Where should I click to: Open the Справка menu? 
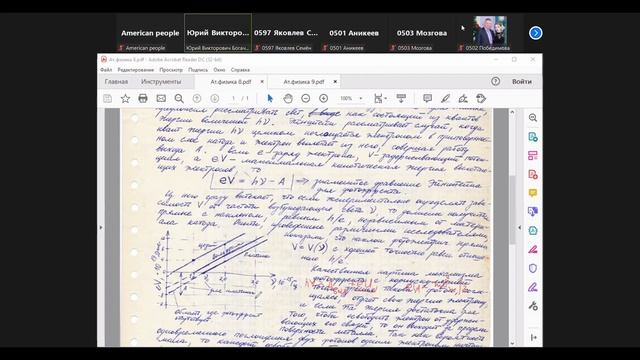(240, 70)
